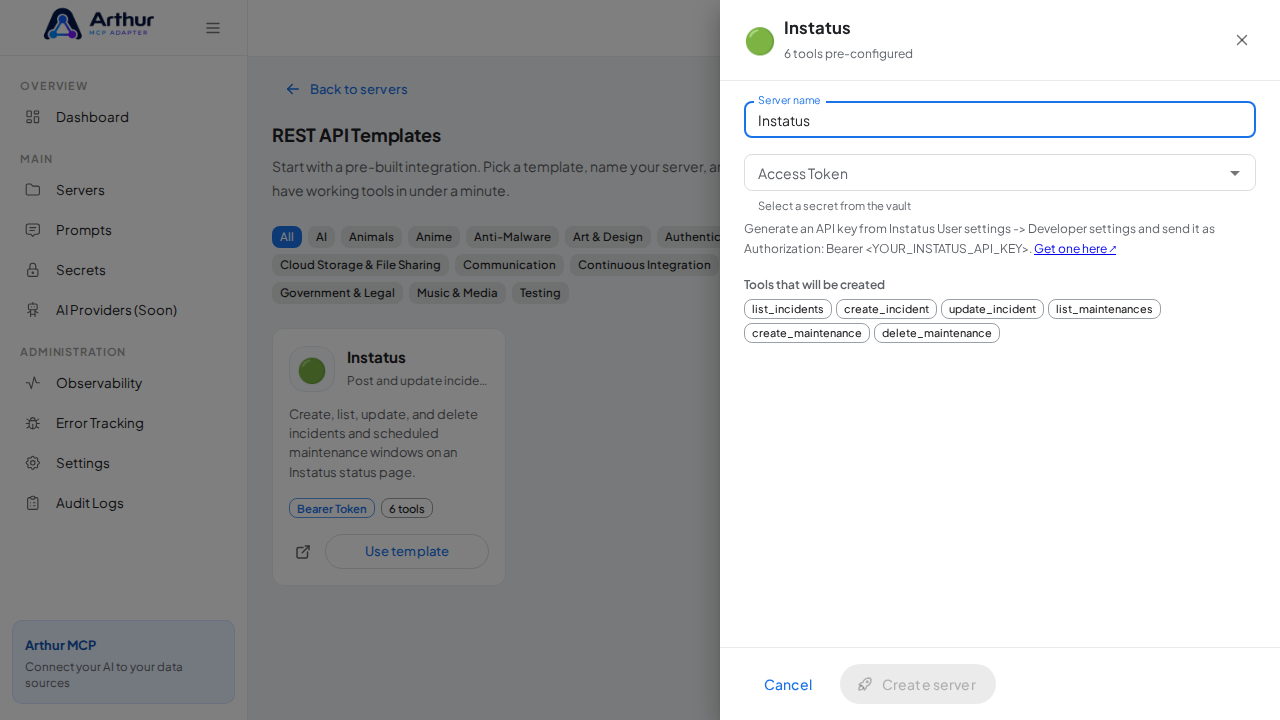Click the AI Providers icon
The width and height of the screenshot is (1280, 720).
[33, 310]
